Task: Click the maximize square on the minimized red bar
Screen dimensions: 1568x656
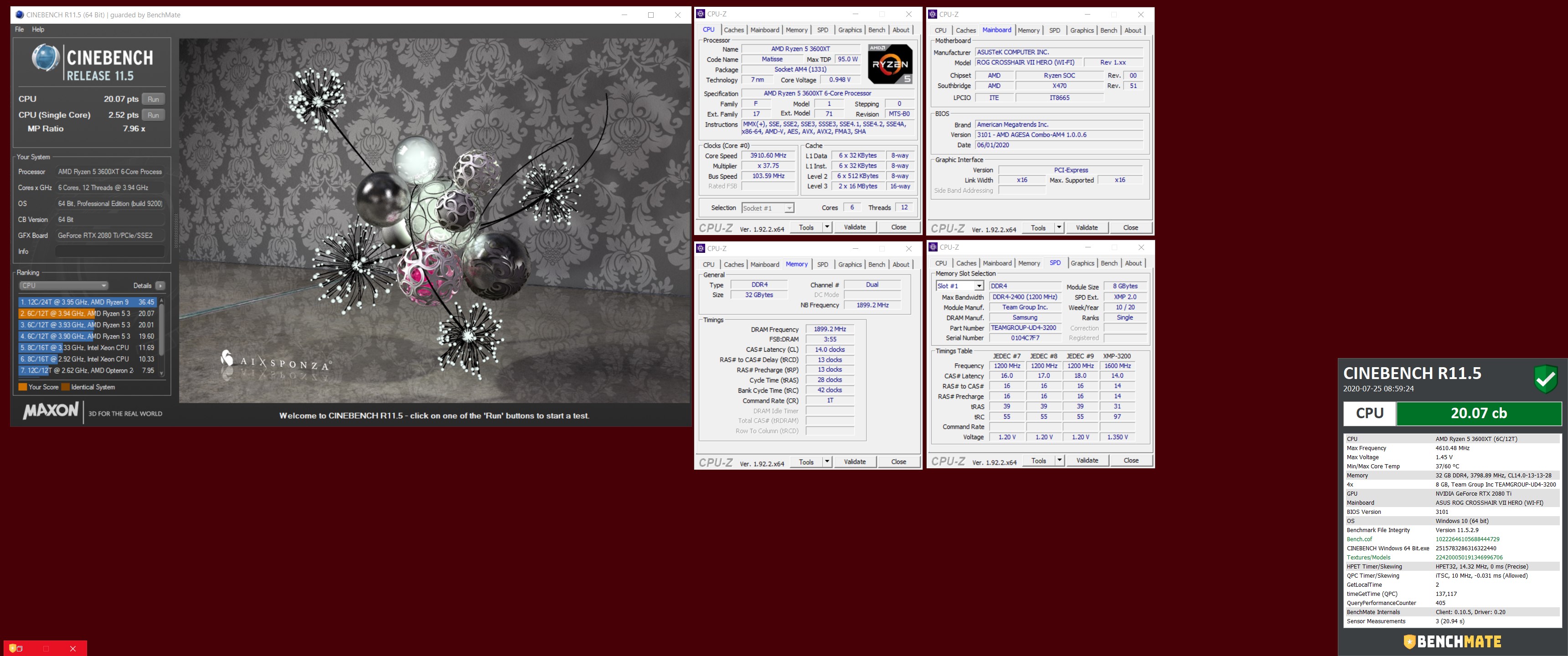Action: click(46, 649)
